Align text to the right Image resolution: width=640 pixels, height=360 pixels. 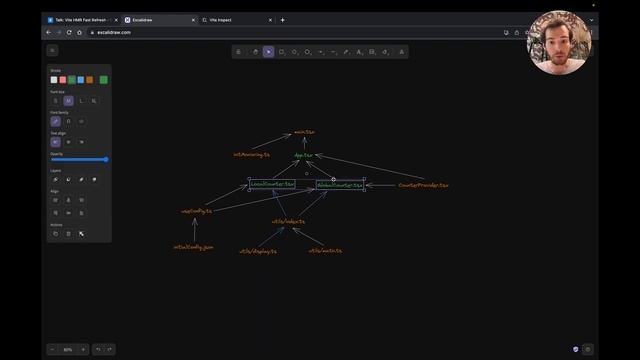click(x=81, y=142)
